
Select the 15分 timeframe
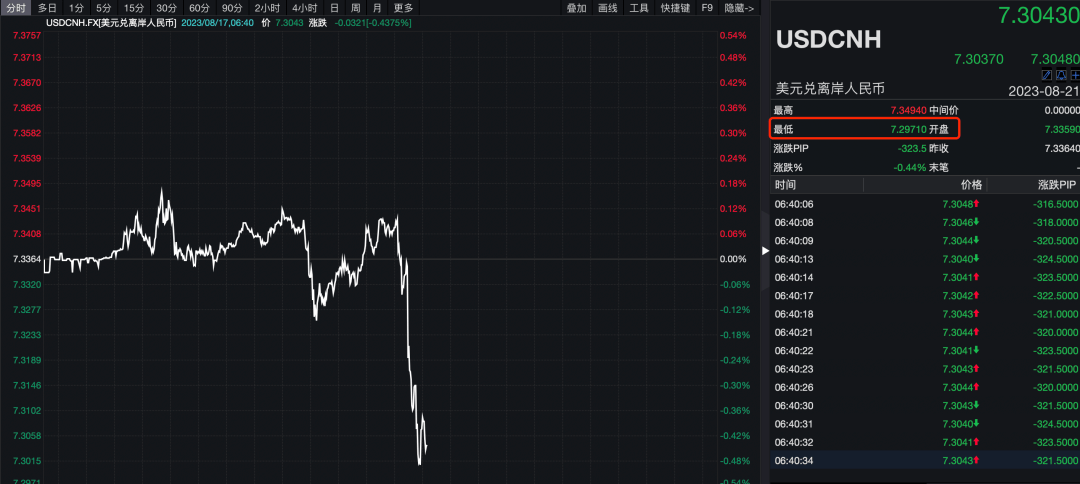[134, 7]
